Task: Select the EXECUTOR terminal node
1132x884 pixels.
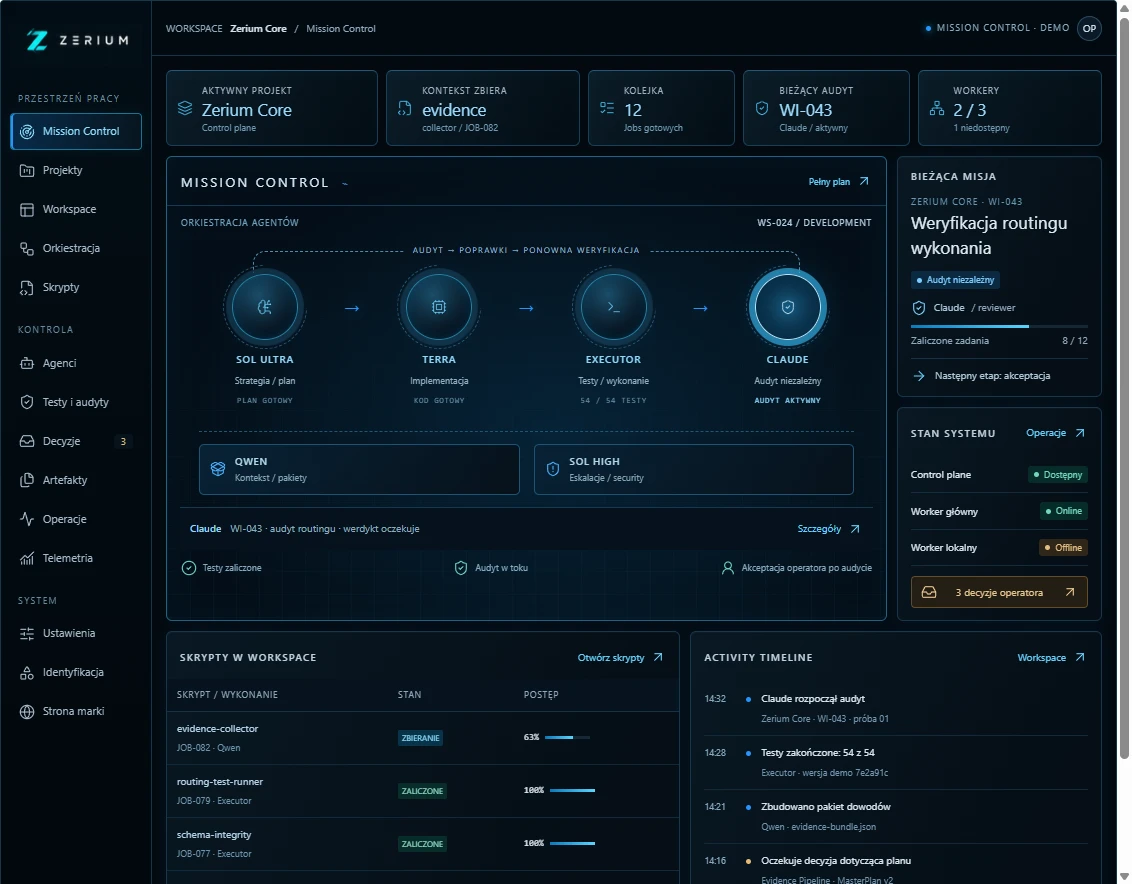Action: point(613,307)
